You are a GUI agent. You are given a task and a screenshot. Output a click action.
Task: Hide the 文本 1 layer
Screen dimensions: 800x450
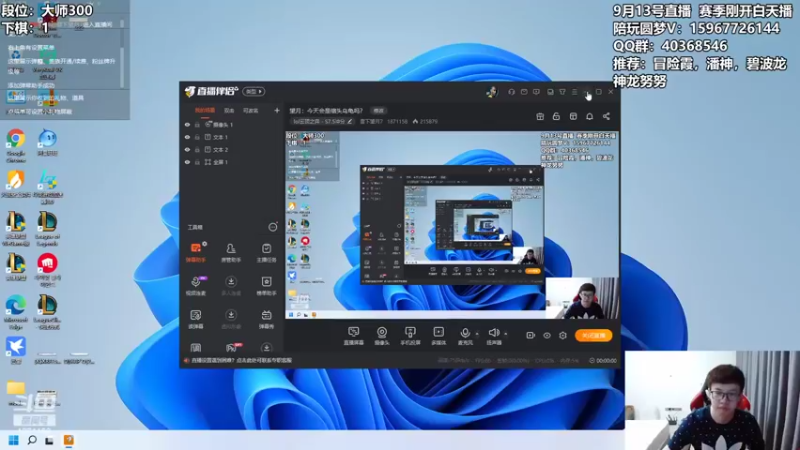[x=187, y=137]
